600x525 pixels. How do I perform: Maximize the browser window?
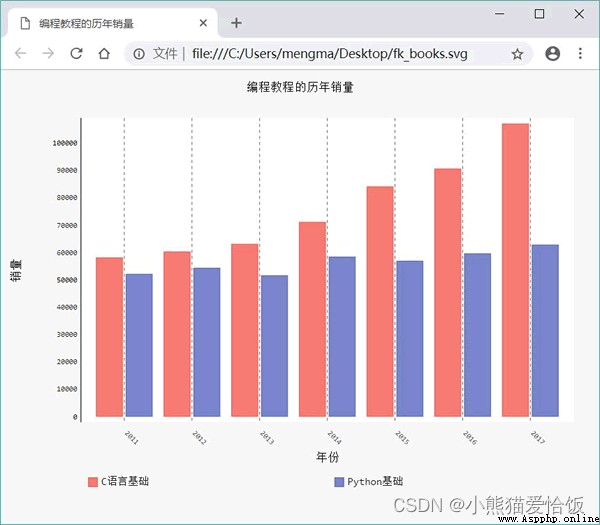[539, 14]
